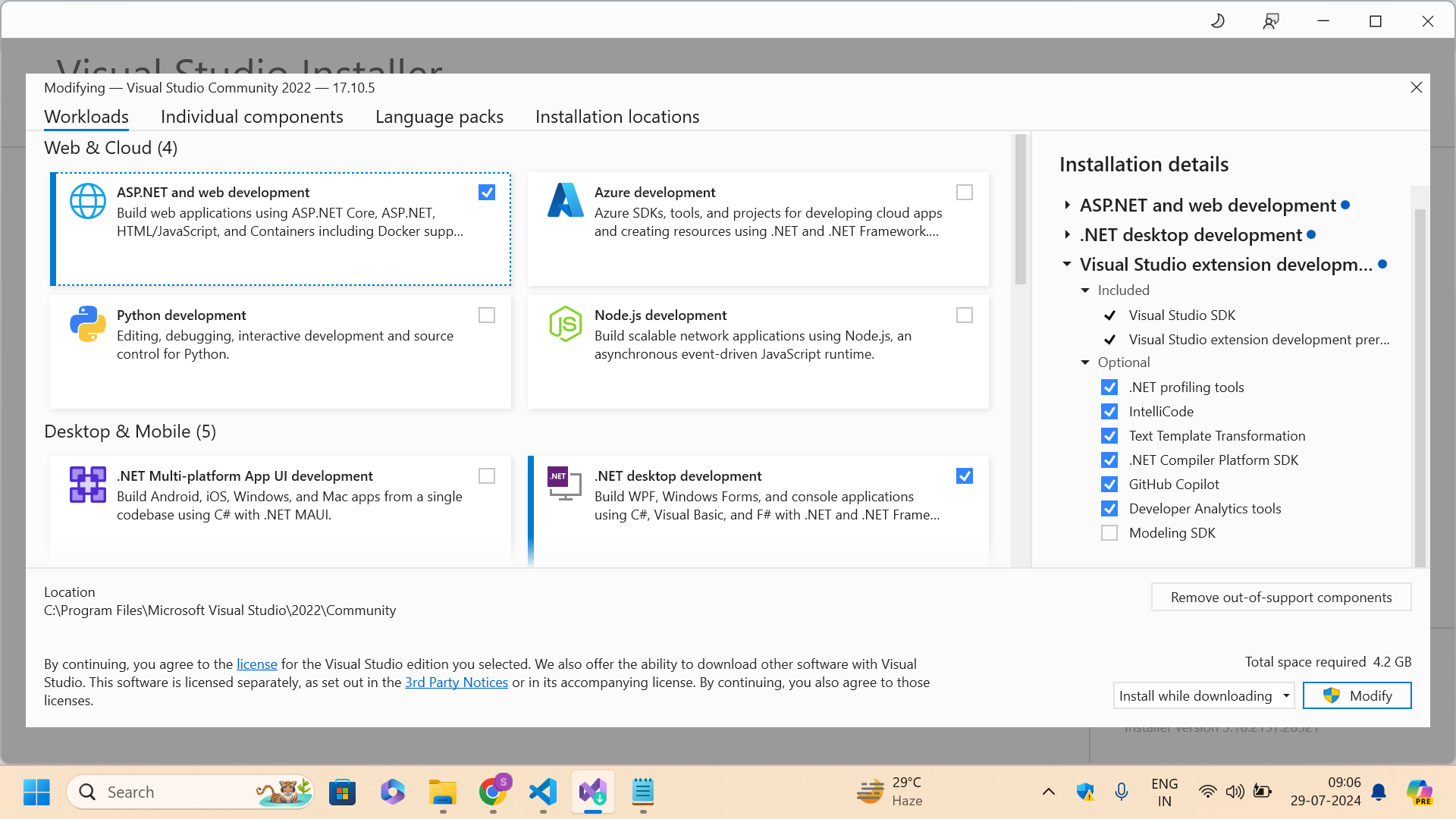Switch to Installation locations tab
1456x819 pixels.
[617, 117]
